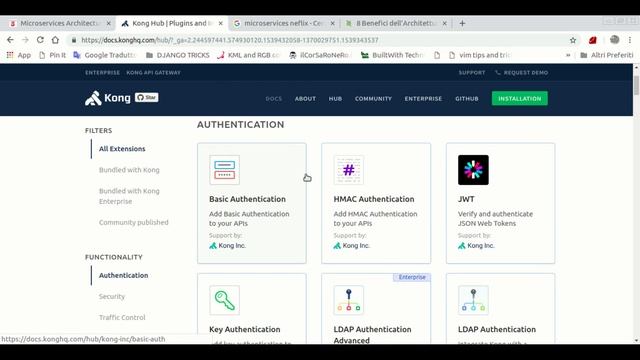This screenshot has height=360, width=640.
Task: Click the REQUEST DEMO link
Action: (x=522, y=73)
